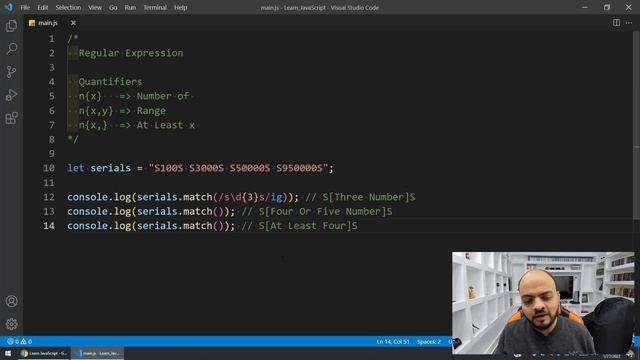Open the Extensions view
640x360 pixels.
pyautogui.click(x=11, y=118)
